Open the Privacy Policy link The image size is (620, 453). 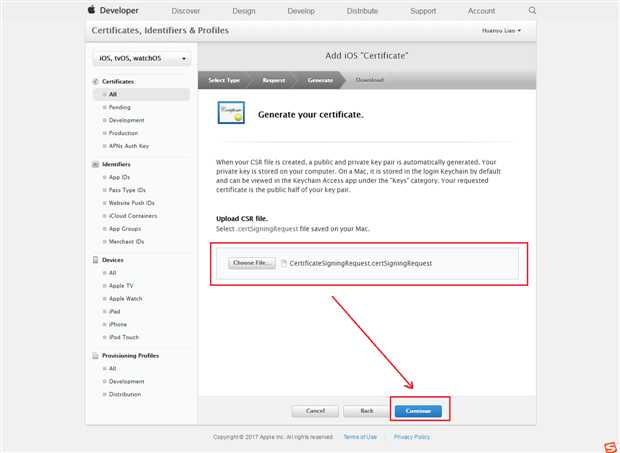pos(412,437)
